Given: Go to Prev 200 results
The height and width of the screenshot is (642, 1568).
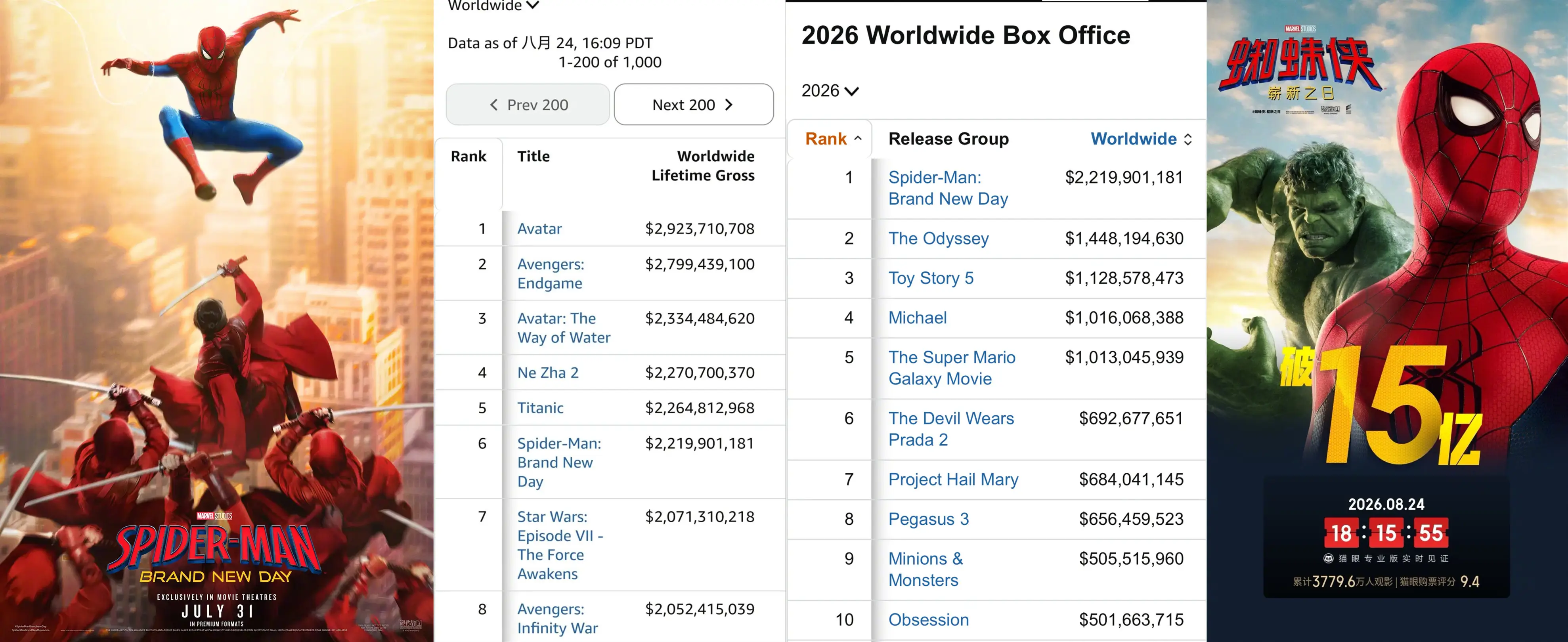Looking at the screenshot, I should tap(528, 105).
